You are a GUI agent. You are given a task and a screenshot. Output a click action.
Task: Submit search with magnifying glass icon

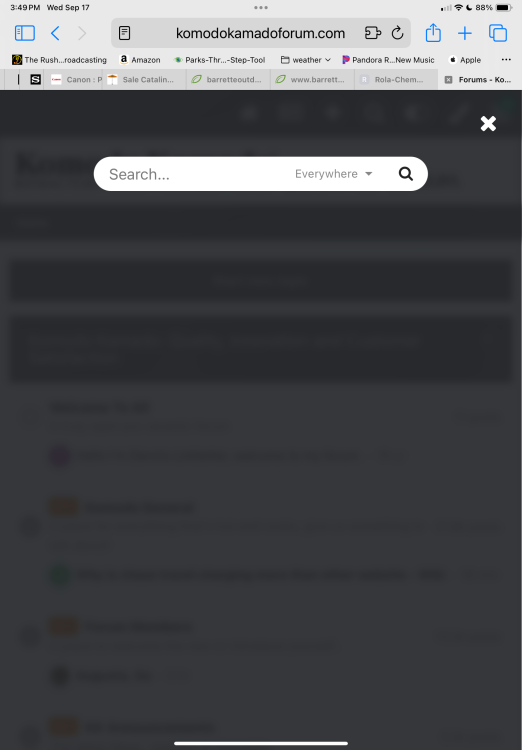tap(406, 174)
